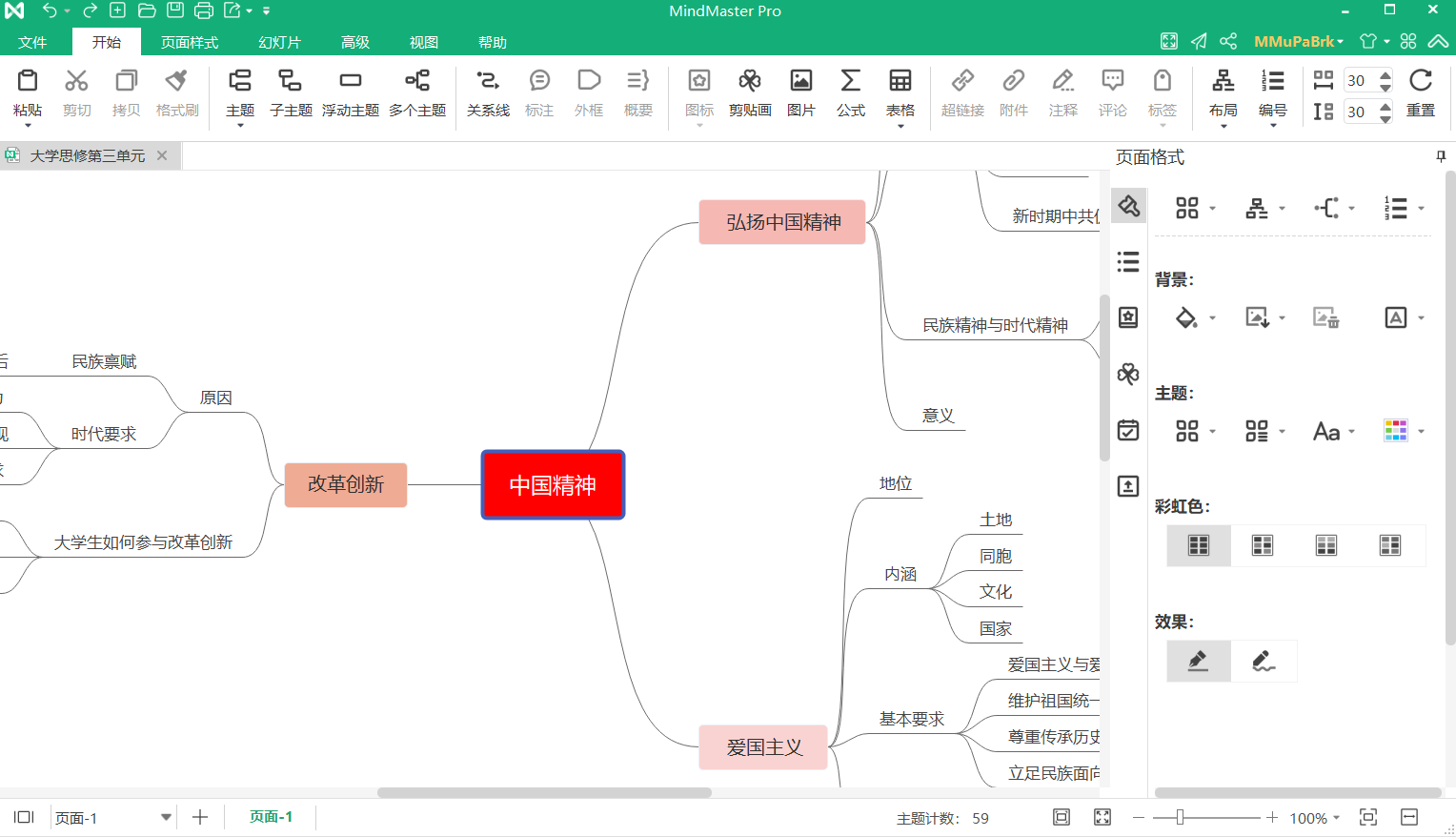Select the 改革创新 topic node
This screenshot has width=1456, height=837.
coord(346,484)
